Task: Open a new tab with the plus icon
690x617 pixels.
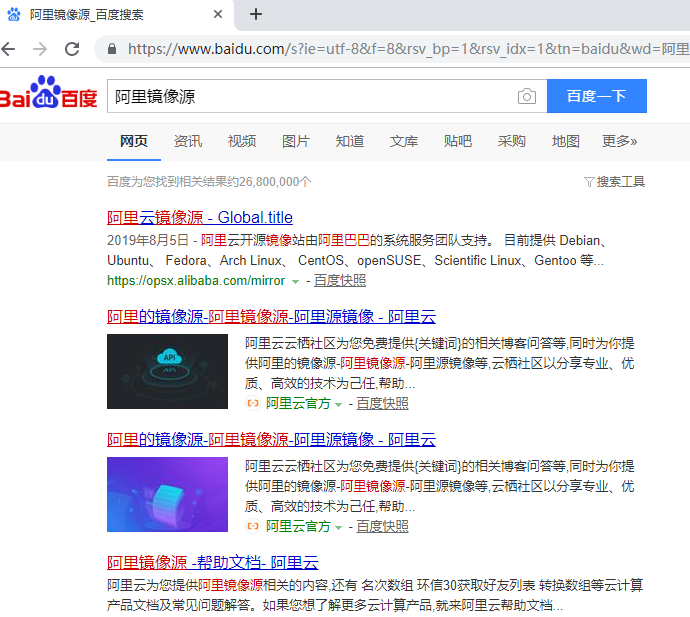Action: click(x=256, y=15)
